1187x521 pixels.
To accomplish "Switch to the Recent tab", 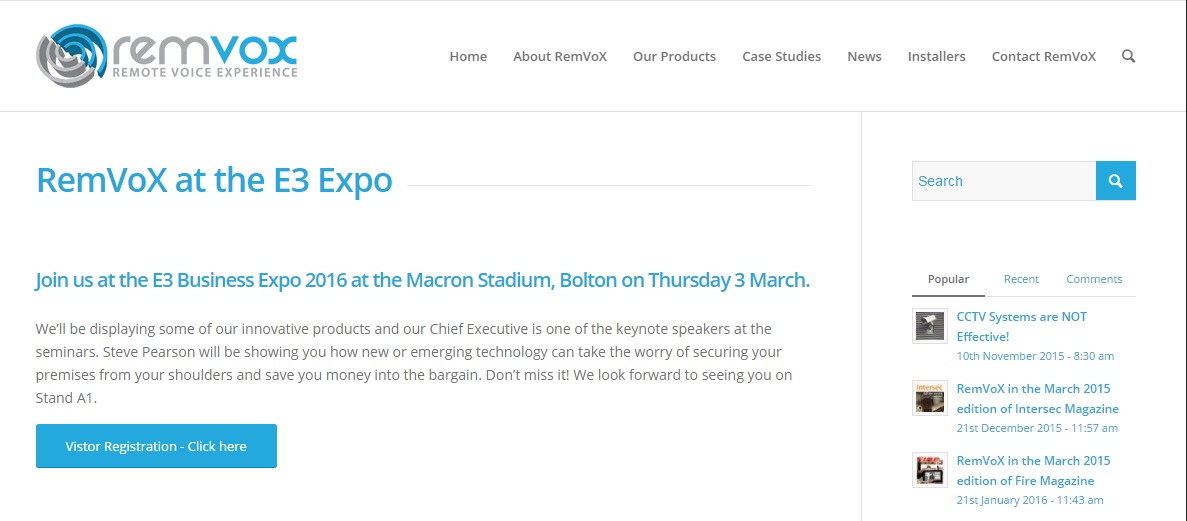I will tap(1021, 279).
